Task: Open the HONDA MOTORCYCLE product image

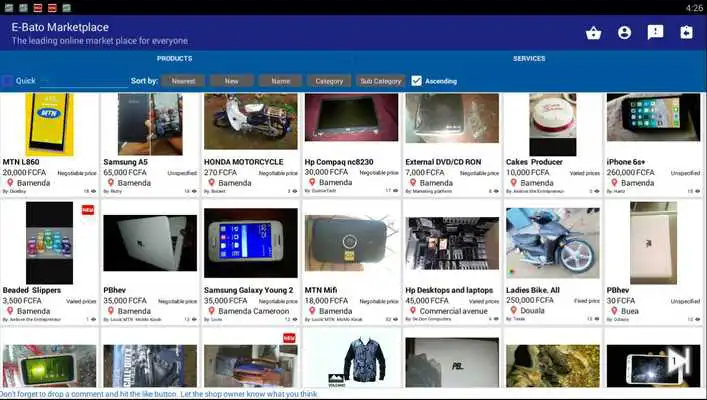Action: [251, 121]
